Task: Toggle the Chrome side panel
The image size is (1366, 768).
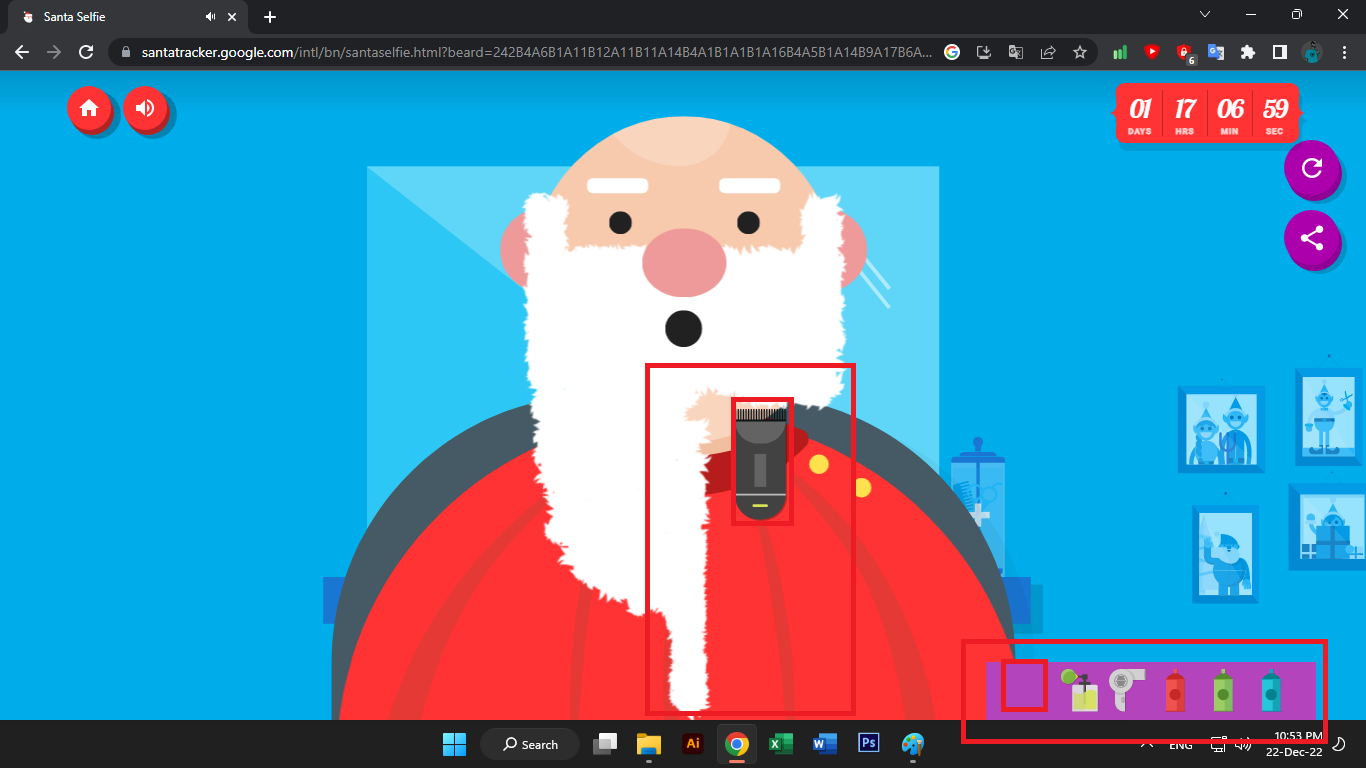Action: point(1279,52)
